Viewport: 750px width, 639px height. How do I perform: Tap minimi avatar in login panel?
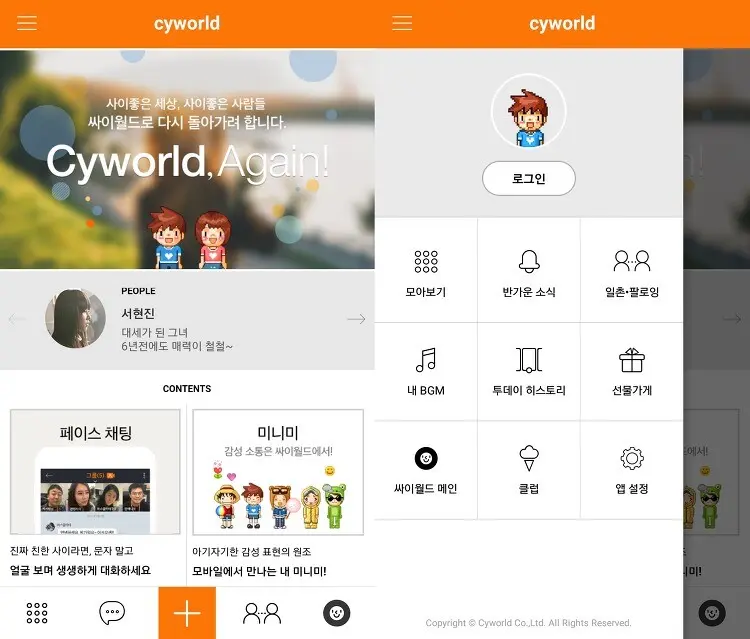coord(529,112)
